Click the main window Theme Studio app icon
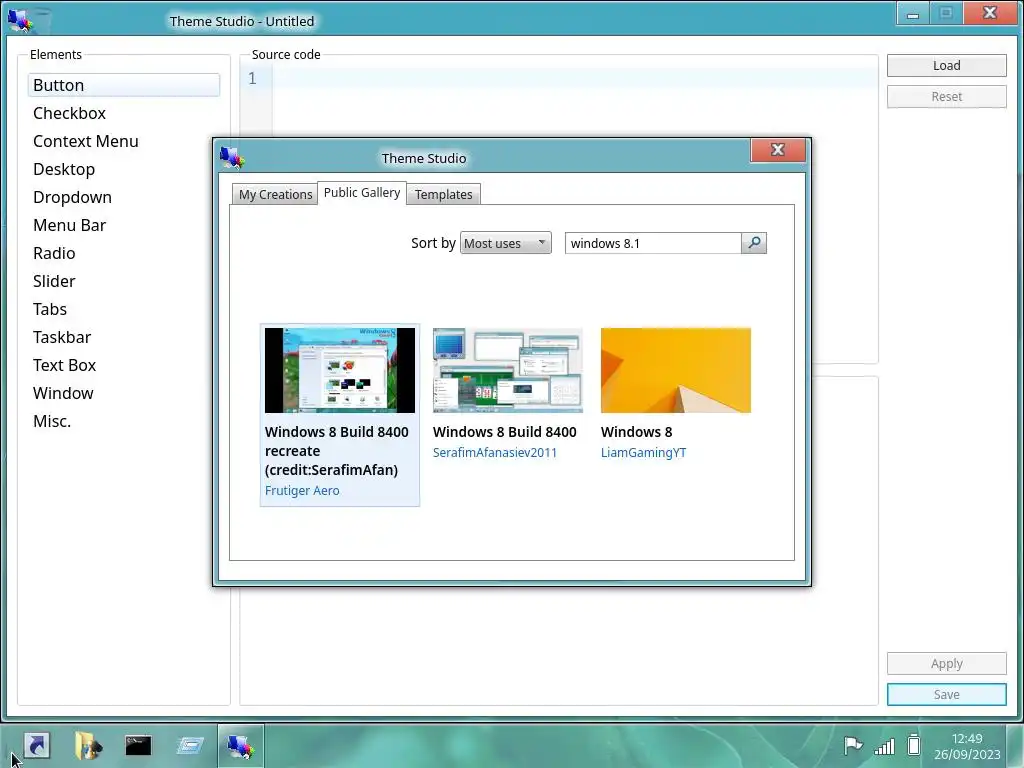This screenshot has width=1024, height=768. (20, 21)
